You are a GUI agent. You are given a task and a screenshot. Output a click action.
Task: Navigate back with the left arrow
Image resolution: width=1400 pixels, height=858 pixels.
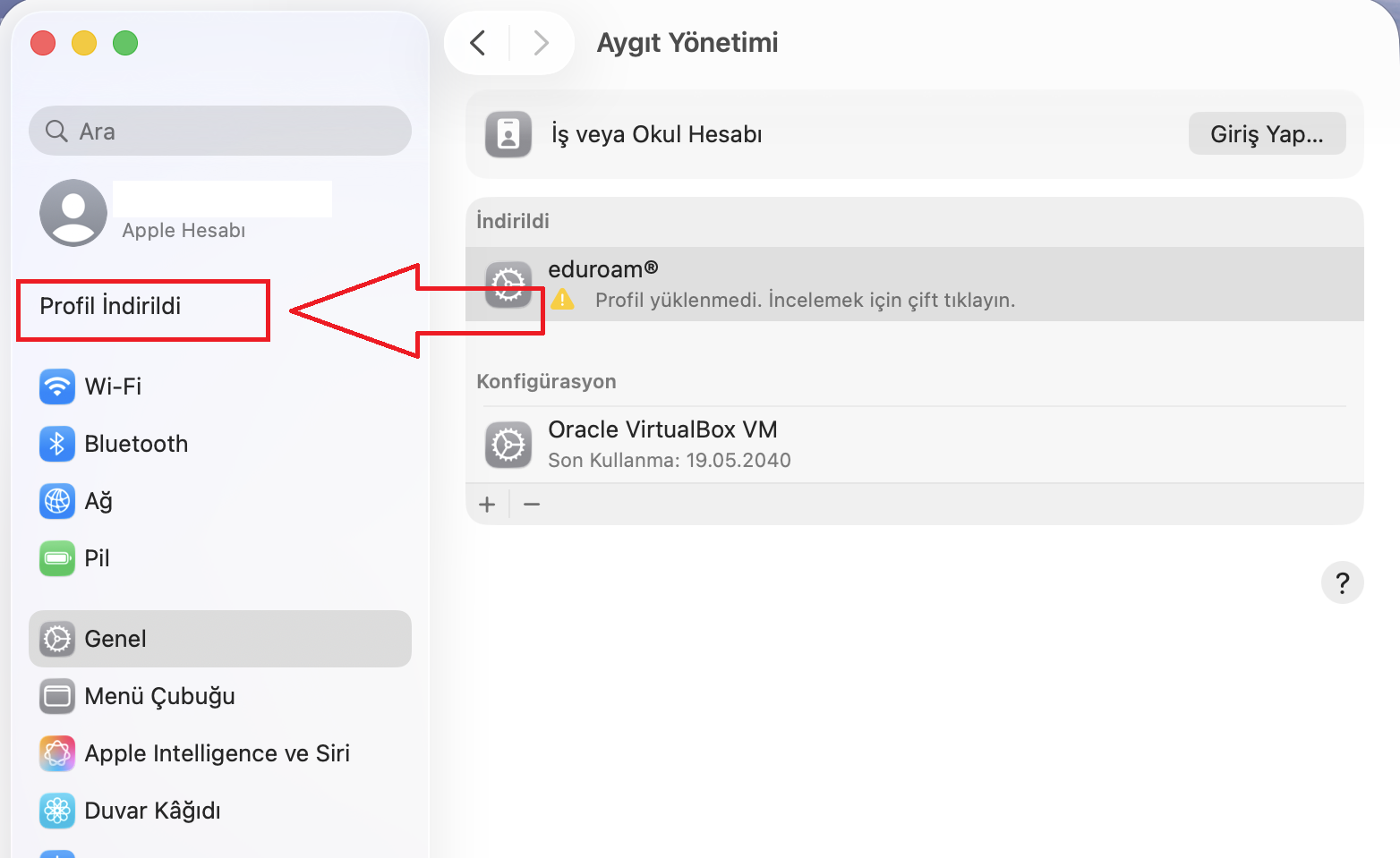[476, 42]
